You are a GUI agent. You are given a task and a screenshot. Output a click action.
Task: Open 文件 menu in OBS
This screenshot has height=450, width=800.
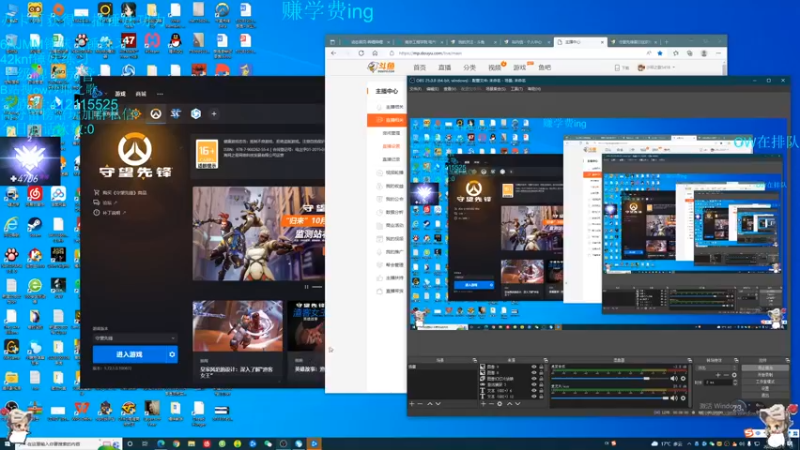[x=415, y=89]
